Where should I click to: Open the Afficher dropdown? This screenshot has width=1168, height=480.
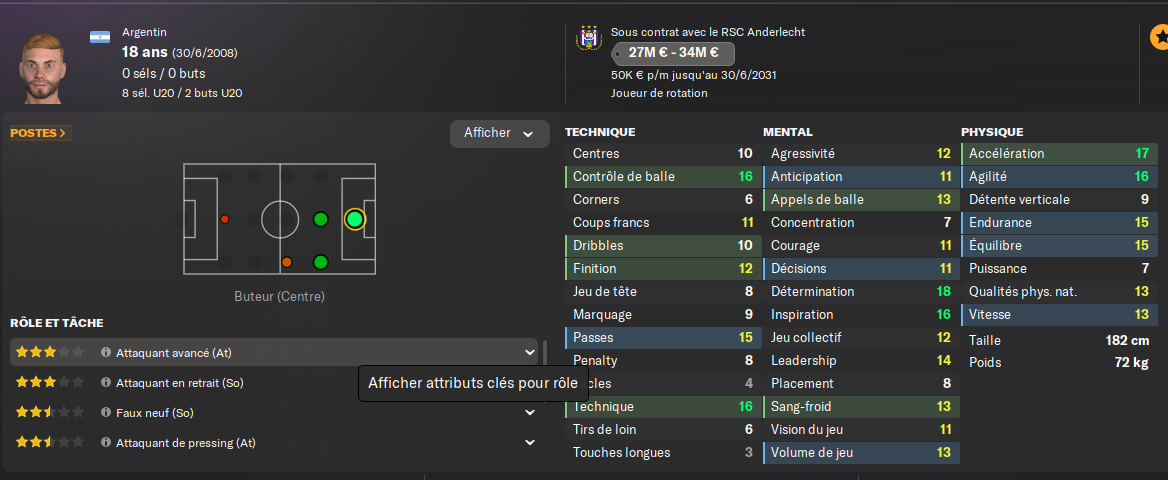[x=499, y=133]
